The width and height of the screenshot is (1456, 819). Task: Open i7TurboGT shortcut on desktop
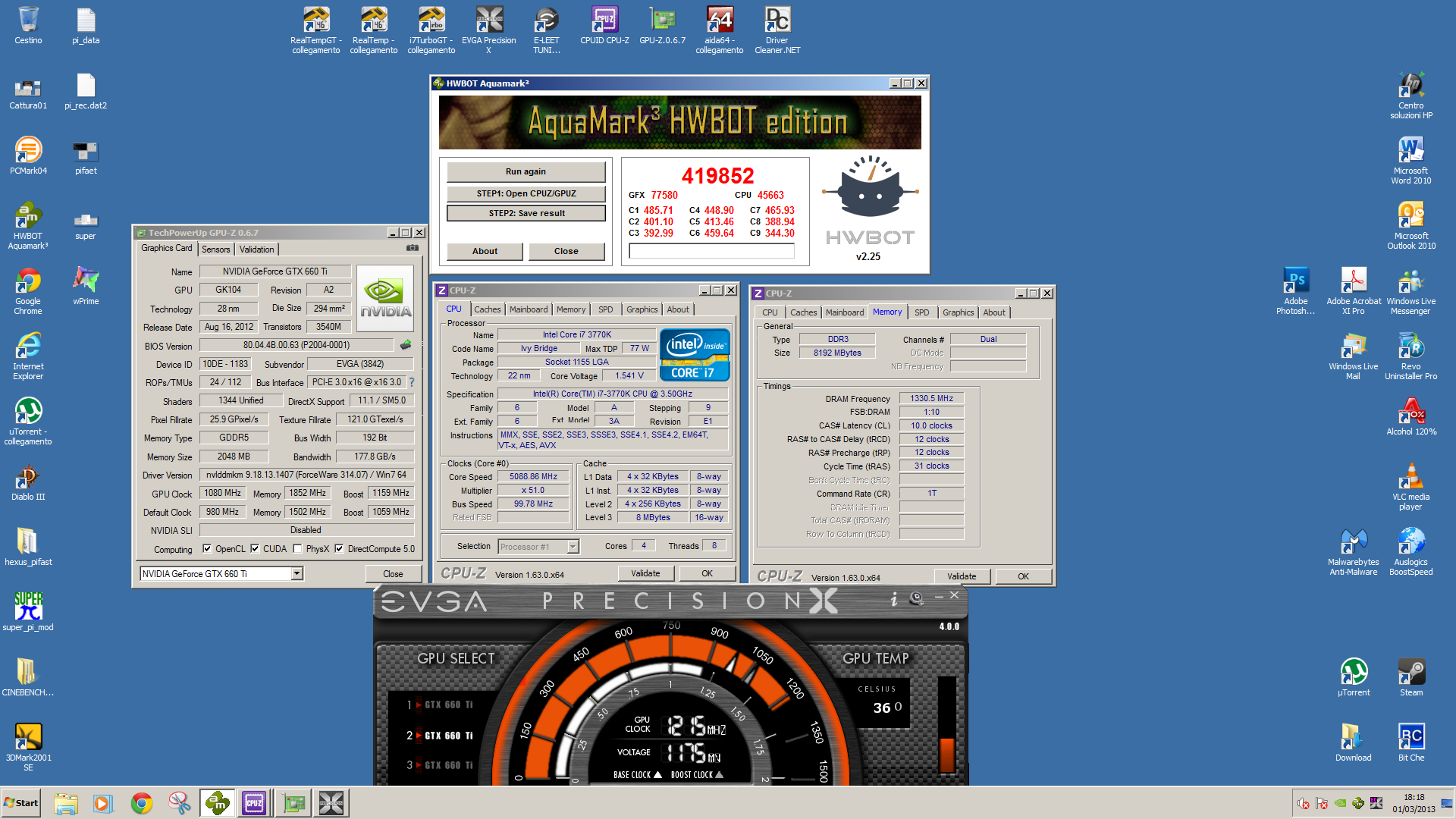431,30
